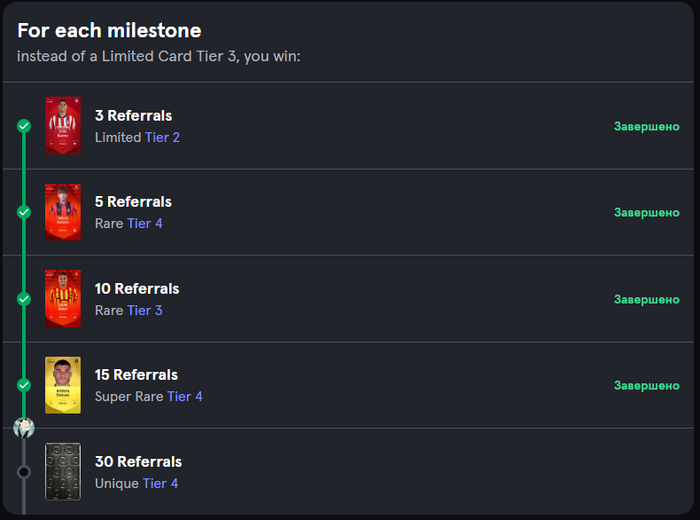Click Завершено status for 3 Referrals

click(646, 127)
